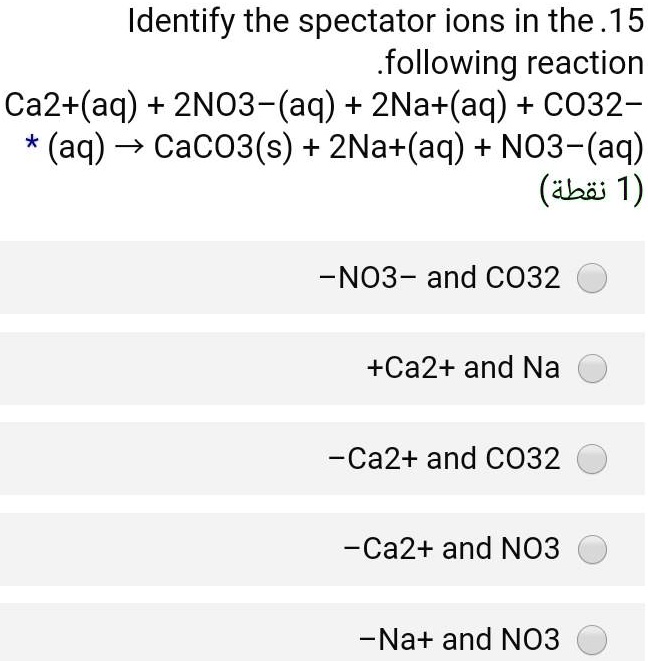Viewport: 648px width, 661px height.
Task: Click the "-Na+ and NO3" answer text
Action: [x=460, y=638]
